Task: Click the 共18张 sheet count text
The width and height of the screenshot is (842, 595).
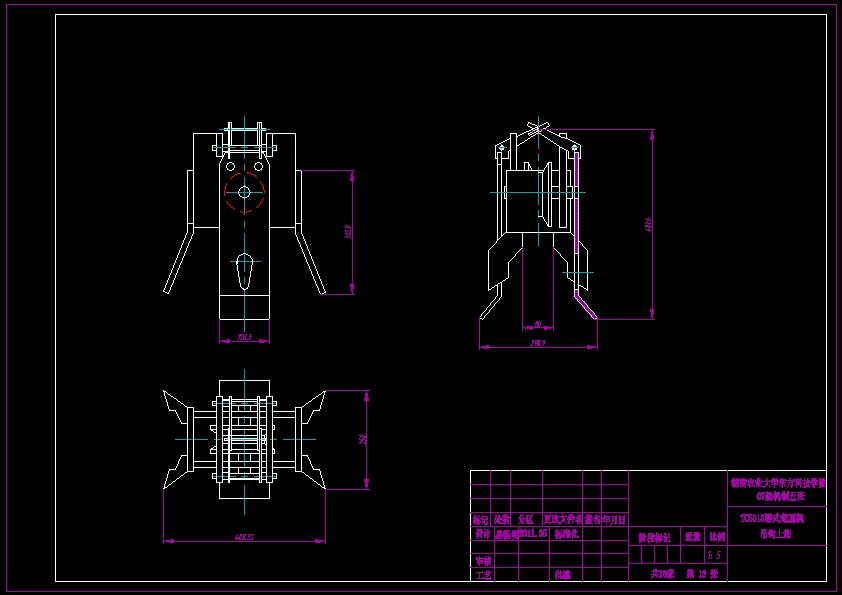Action: tap(663, 574)
